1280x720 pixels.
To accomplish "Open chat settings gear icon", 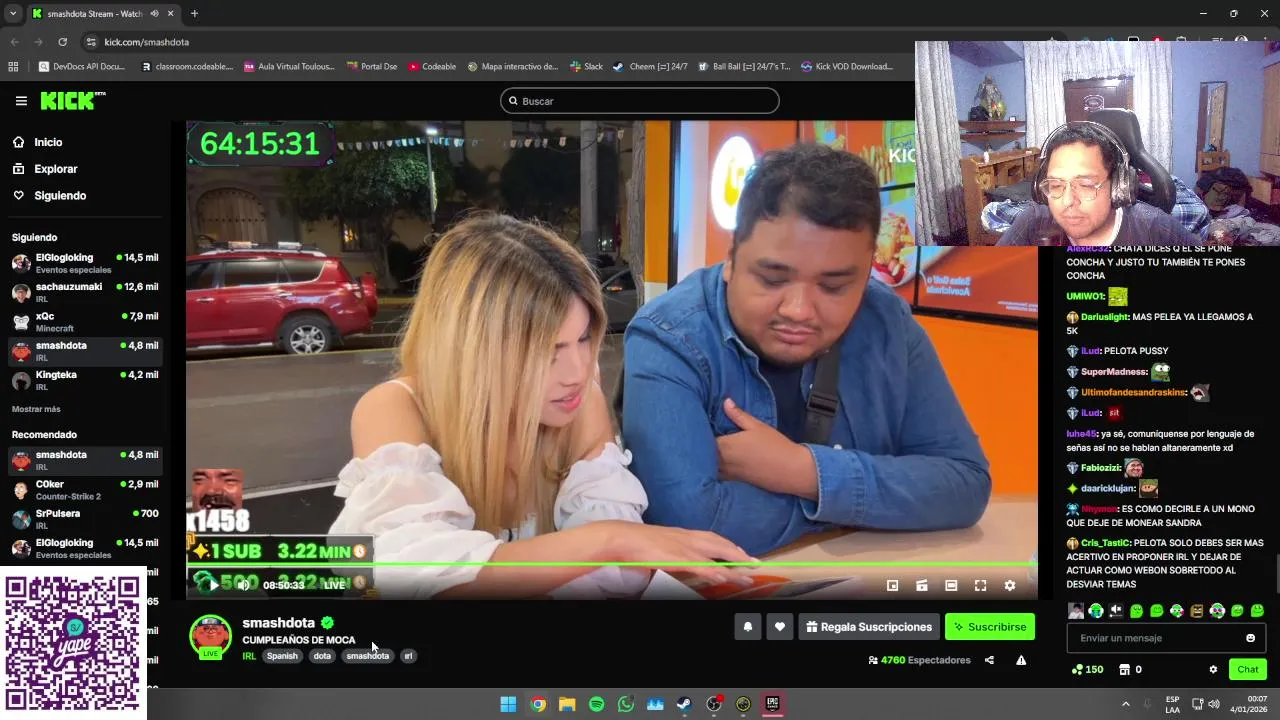I will [1213, 669].
